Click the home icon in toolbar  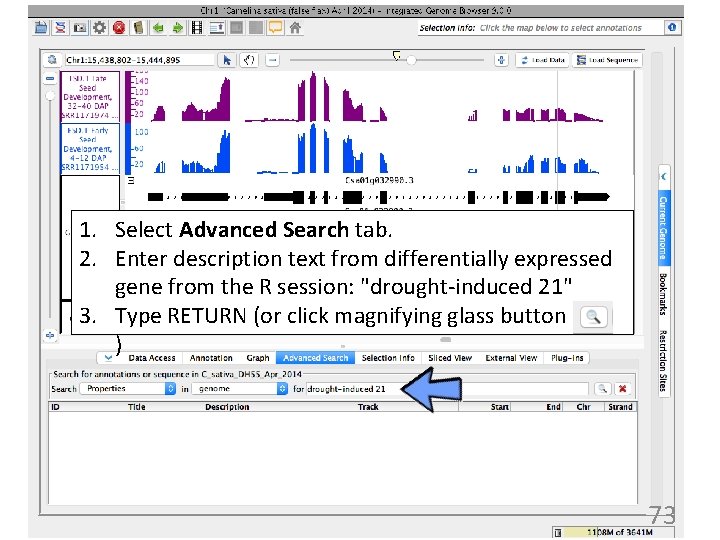click(x=295, y=28)
